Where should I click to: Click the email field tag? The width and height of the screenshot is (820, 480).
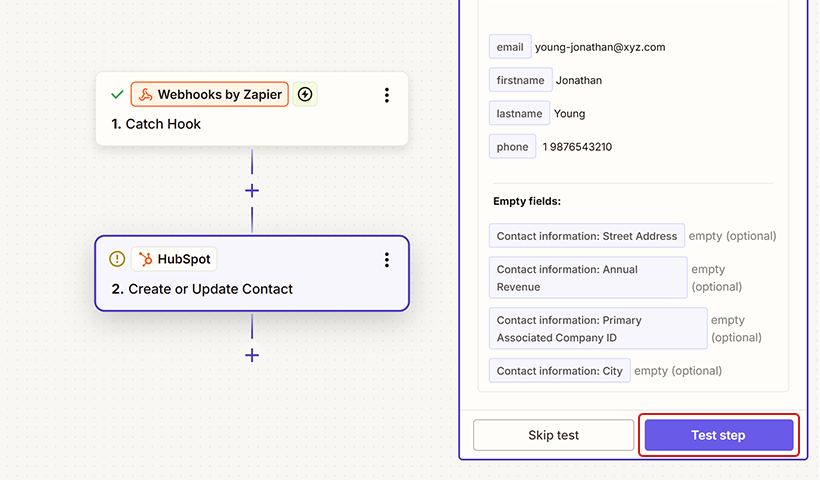coord(510,47)
